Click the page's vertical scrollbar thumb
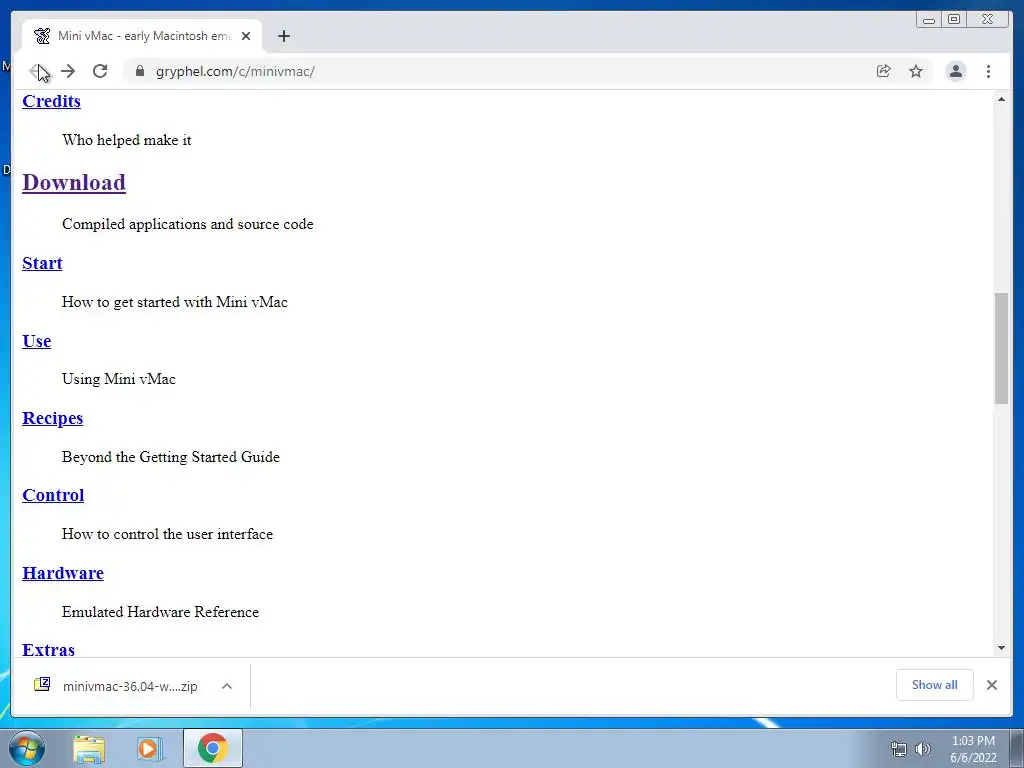The width and height of the screenshot is (1024, 768). click(x=1001, y=349)
